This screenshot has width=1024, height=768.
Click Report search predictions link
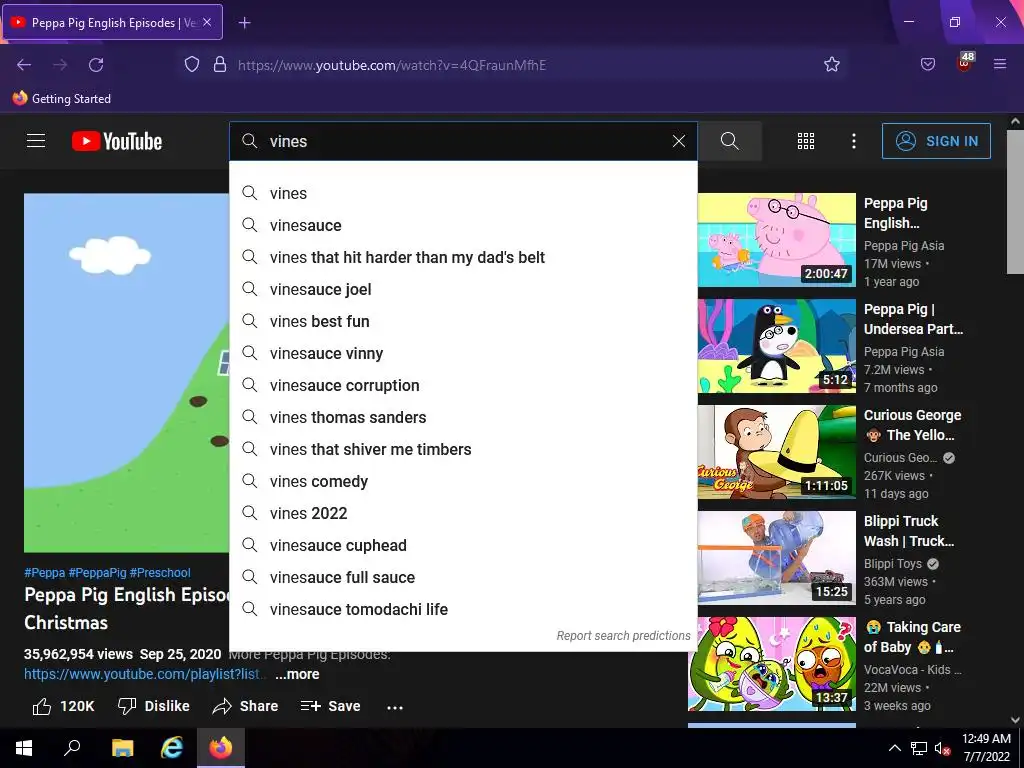tap(623, 635)
